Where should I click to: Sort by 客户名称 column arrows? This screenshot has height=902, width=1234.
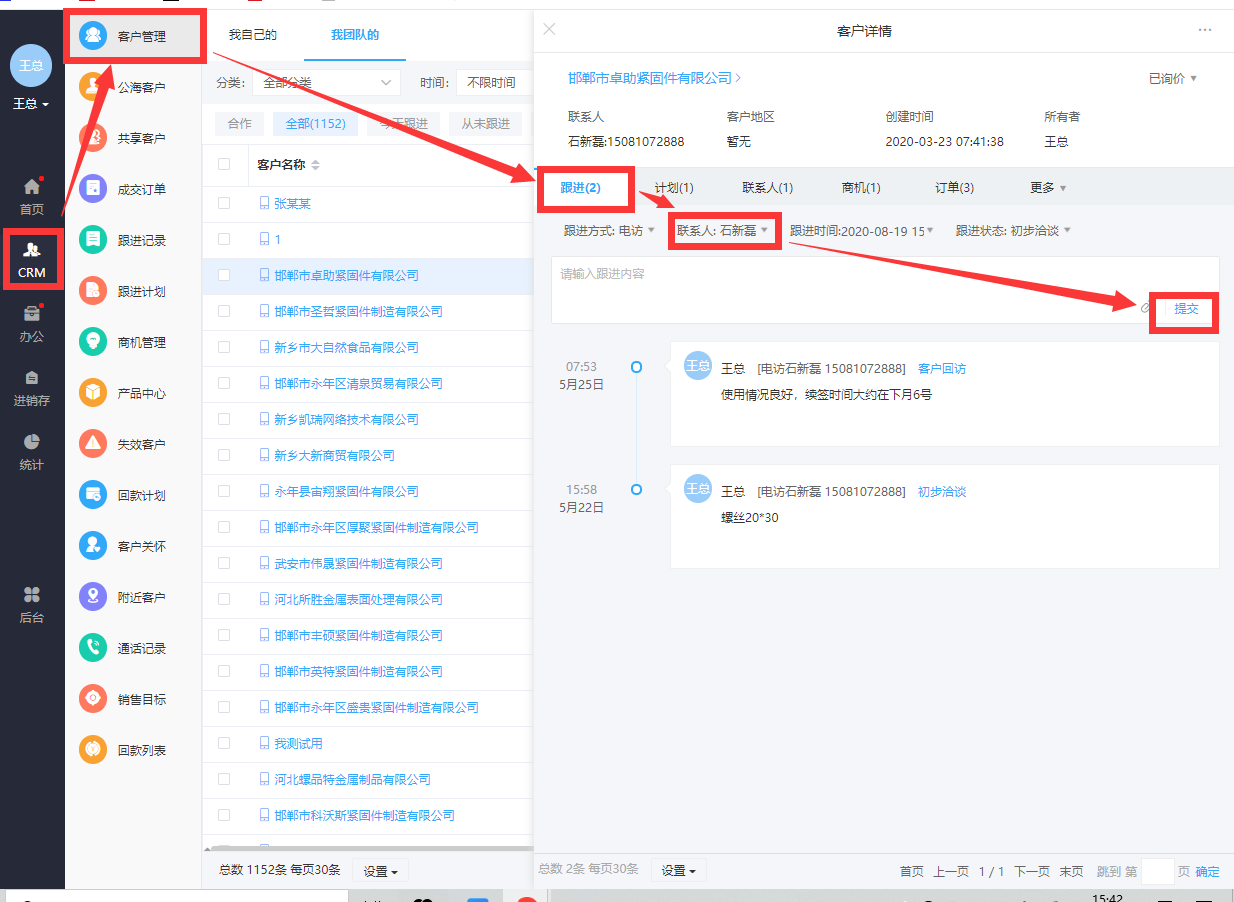[x=316, y=164]
